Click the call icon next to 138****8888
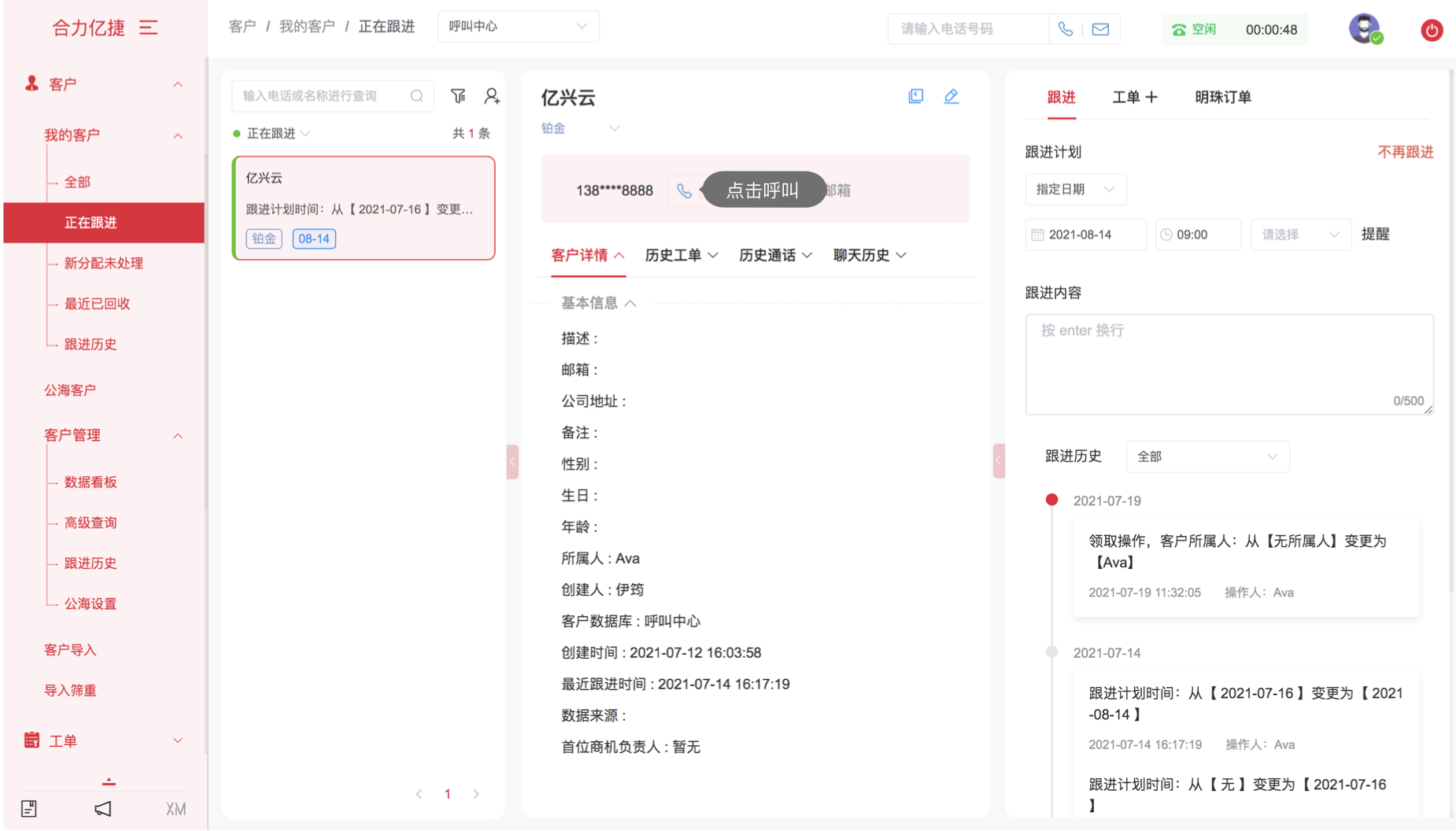The height and width of the screenshot is (831, 1456). (684, 190)
